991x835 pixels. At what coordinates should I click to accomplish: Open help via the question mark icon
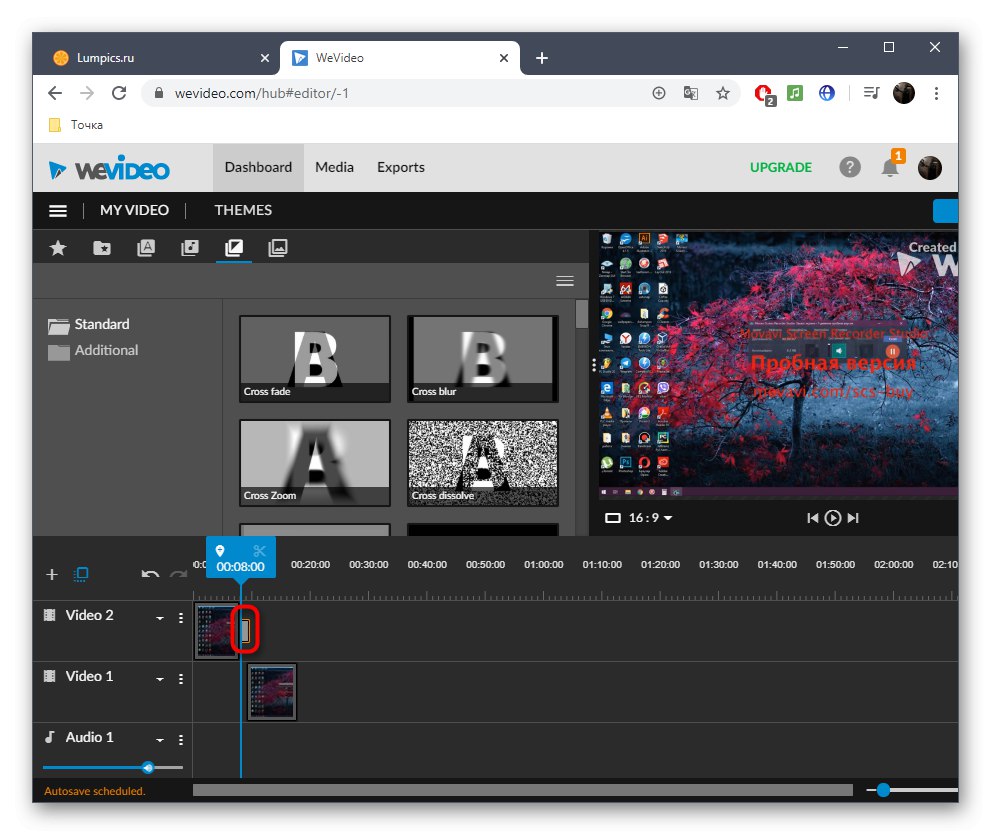pyautogui.click(x=850, y=167)
